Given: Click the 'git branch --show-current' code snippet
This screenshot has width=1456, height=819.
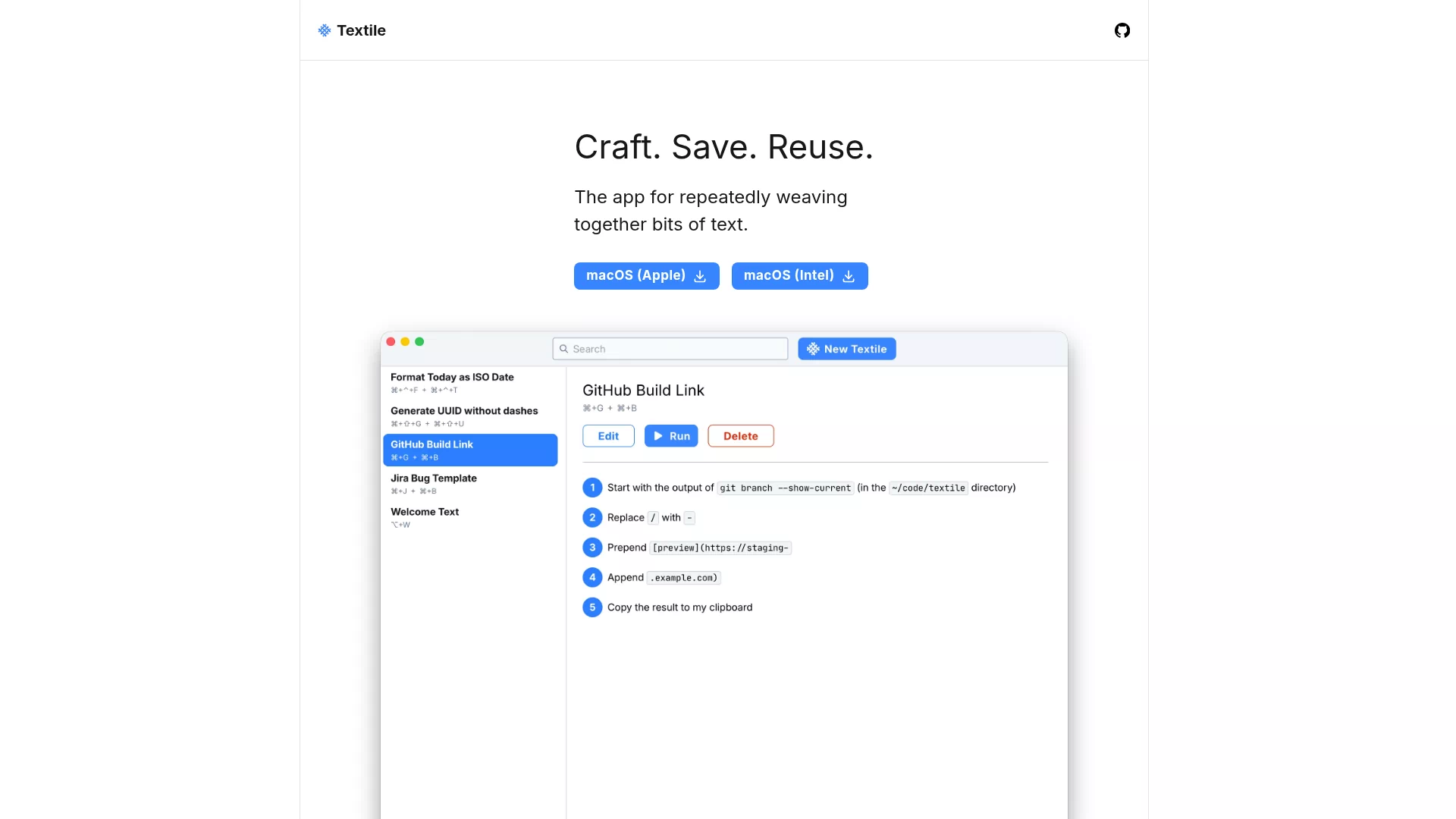Looking at the screenshot, I should (786, 488).
